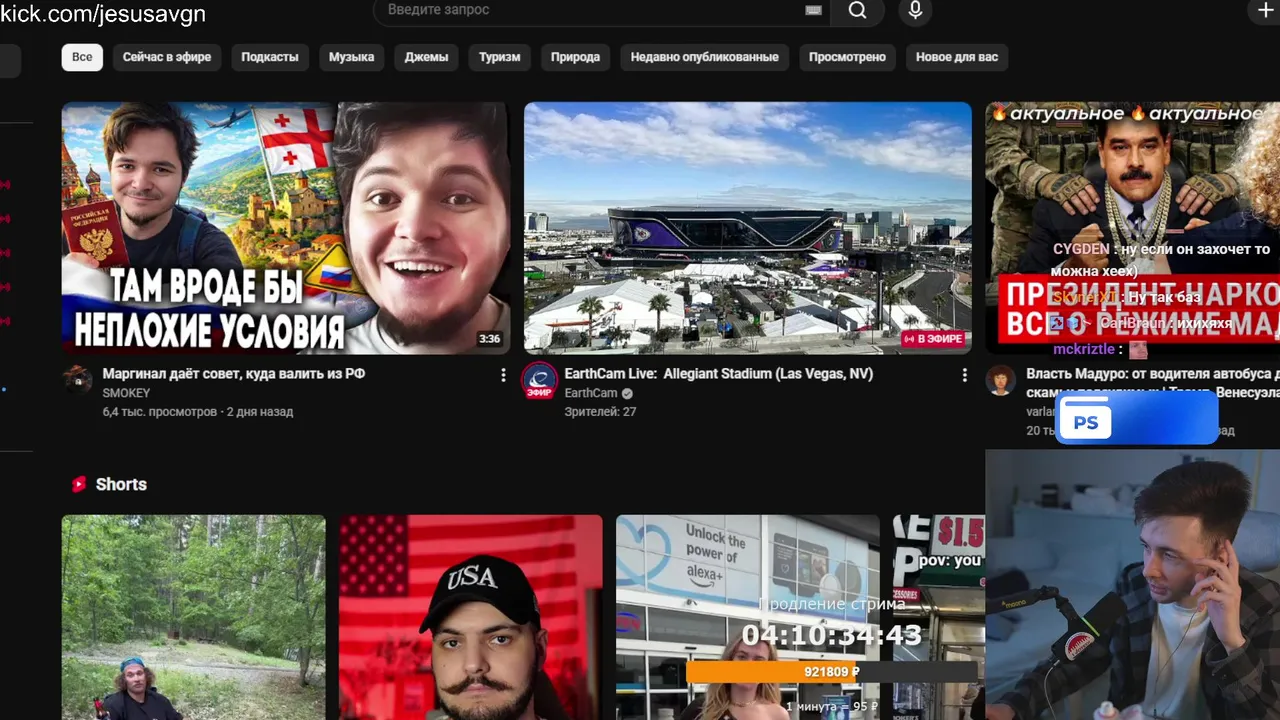1280x720 pixels.
Task: Open options menu for EarthCam Live video
Action: pyautogui.click(x=964, y=375)
